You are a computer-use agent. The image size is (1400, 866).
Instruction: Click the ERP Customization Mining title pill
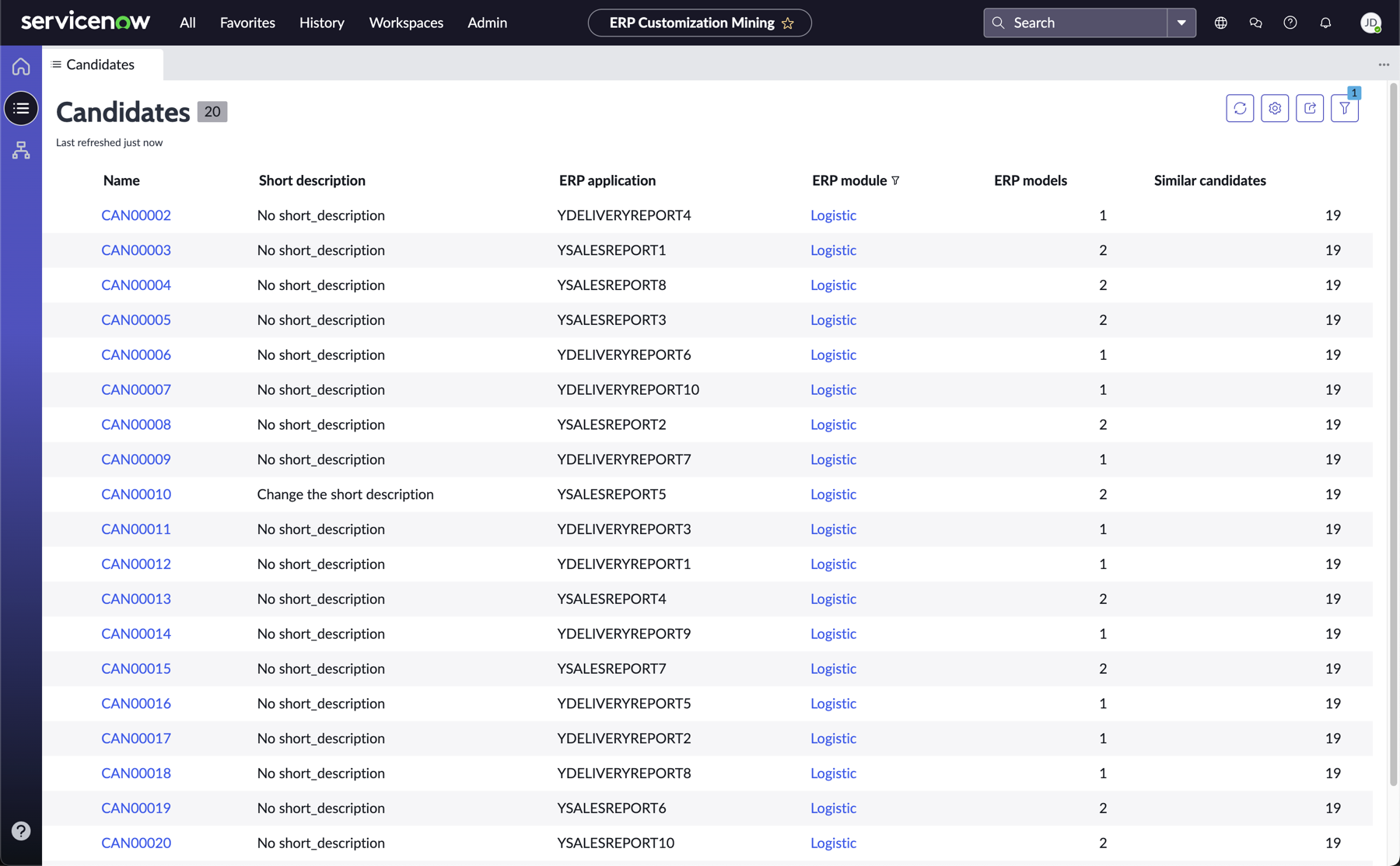699,23
